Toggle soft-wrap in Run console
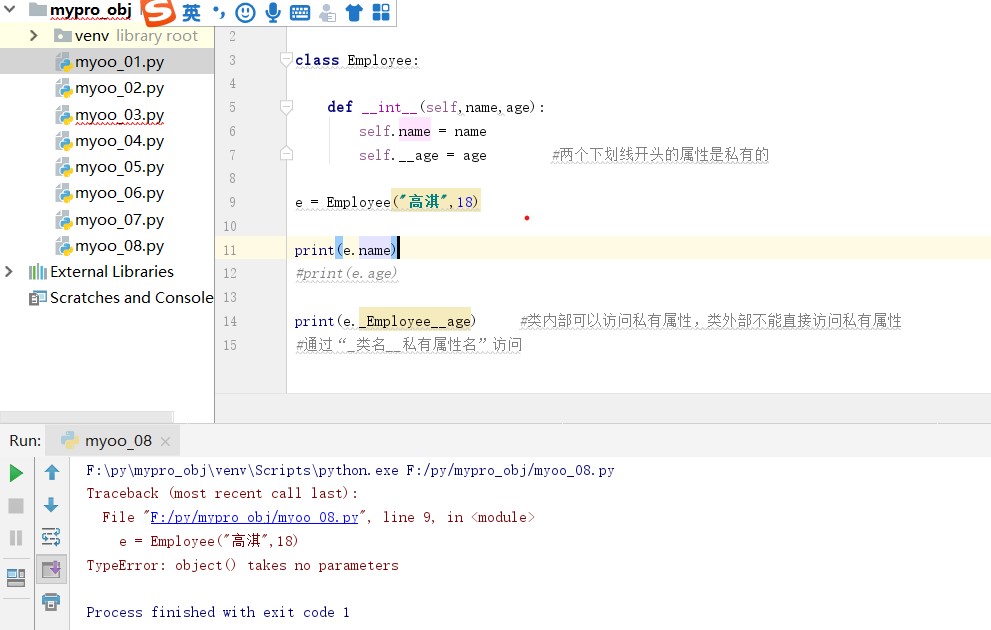Screen dimensions: 991x630 coord(51,537)
